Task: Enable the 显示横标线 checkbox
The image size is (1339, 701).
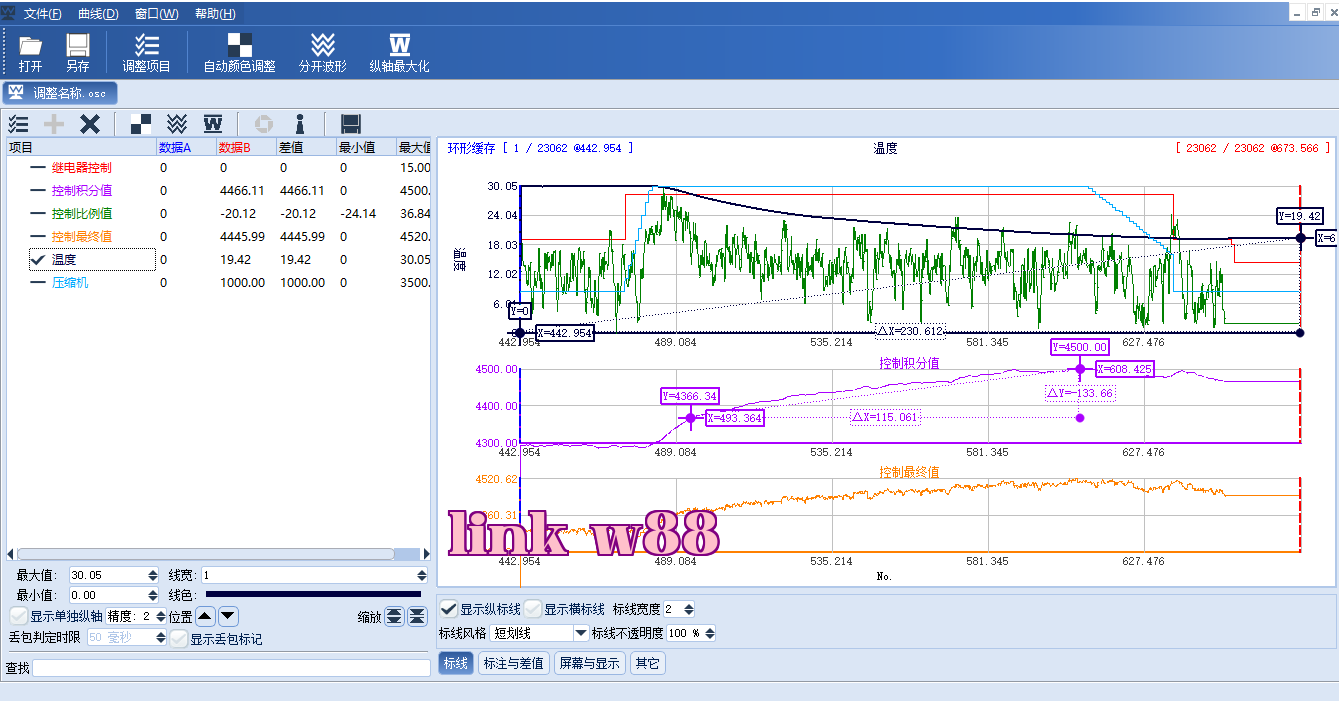Action: 534,609
